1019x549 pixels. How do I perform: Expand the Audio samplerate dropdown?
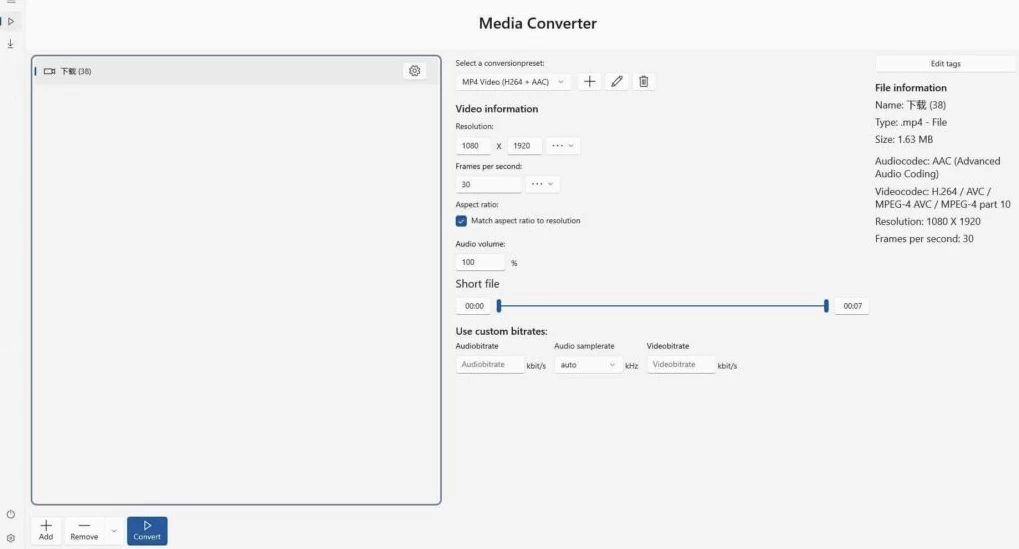coord(588,365)
